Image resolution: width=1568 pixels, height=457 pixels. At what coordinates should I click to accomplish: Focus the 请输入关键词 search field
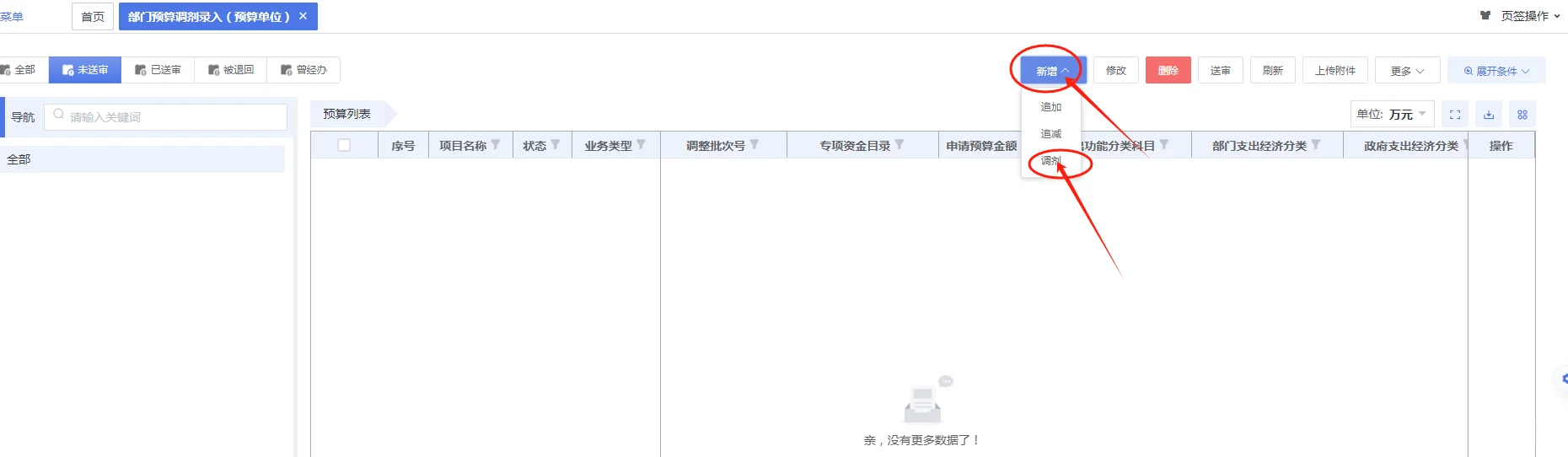(165, 116)
